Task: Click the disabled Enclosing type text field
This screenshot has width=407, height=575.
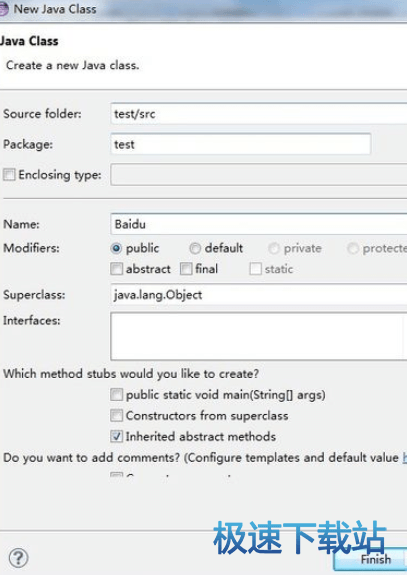Action: pos(258,175)
